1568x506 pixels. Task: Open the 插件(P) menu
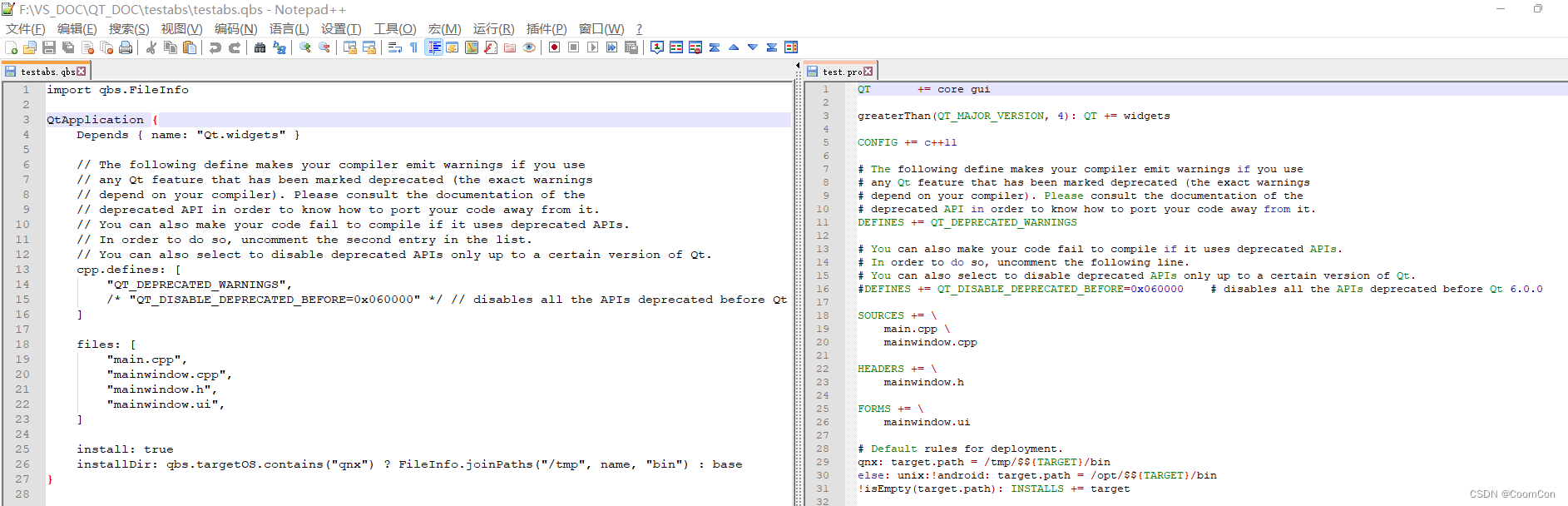547,29
